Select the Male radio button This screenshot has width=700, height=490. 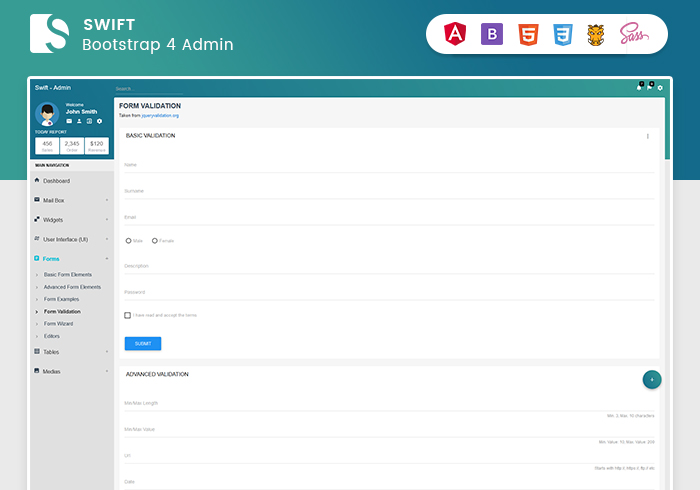pos(129,240)
